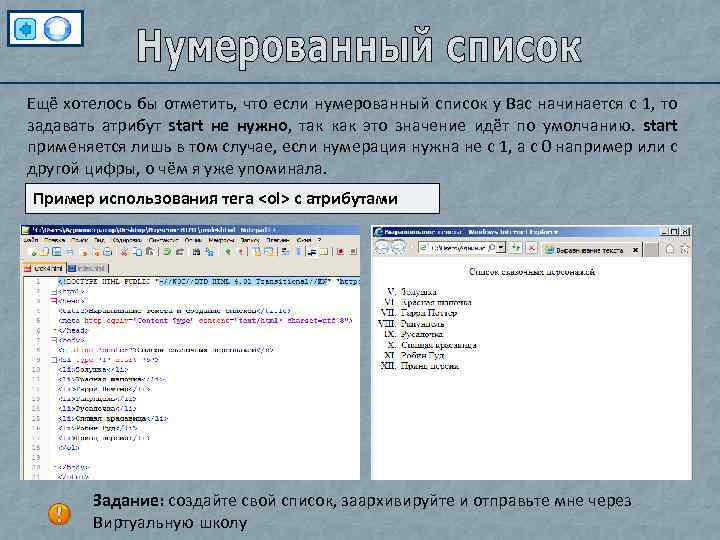720x540 pixels.
Task: Click the browser heading Список сказочных персонажей
Action: (x=532, y=272)
